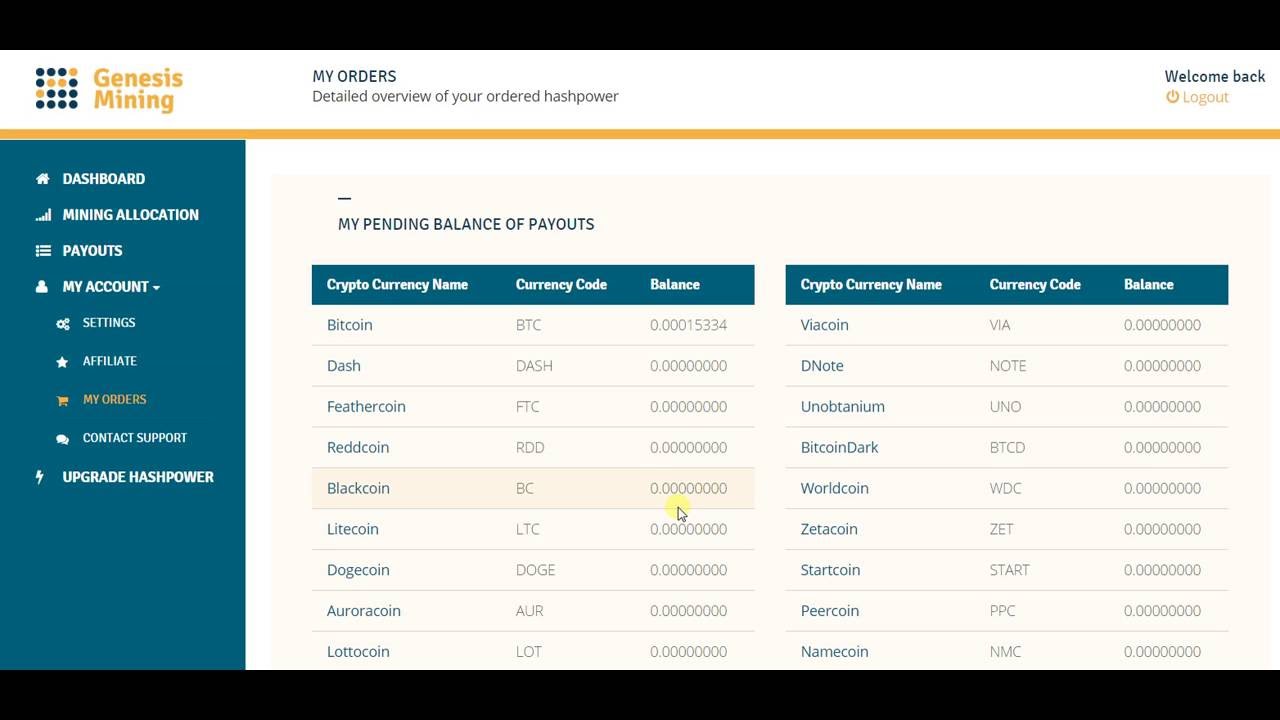1280x720 pixels.
Task: Click the Blackcoin row name
Action: point(358,488)
